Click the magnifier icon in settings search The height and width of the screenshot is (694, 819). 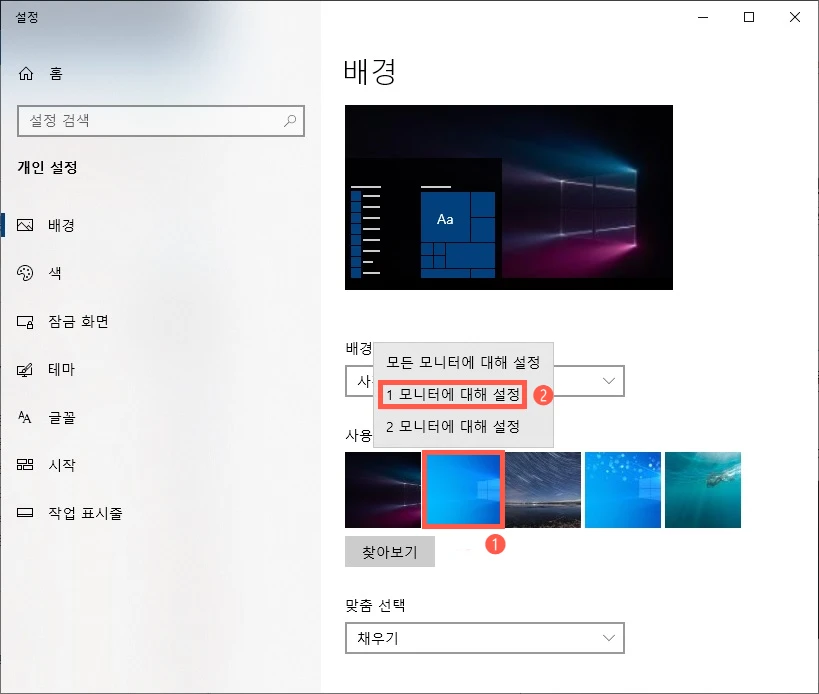pos(290,121)
